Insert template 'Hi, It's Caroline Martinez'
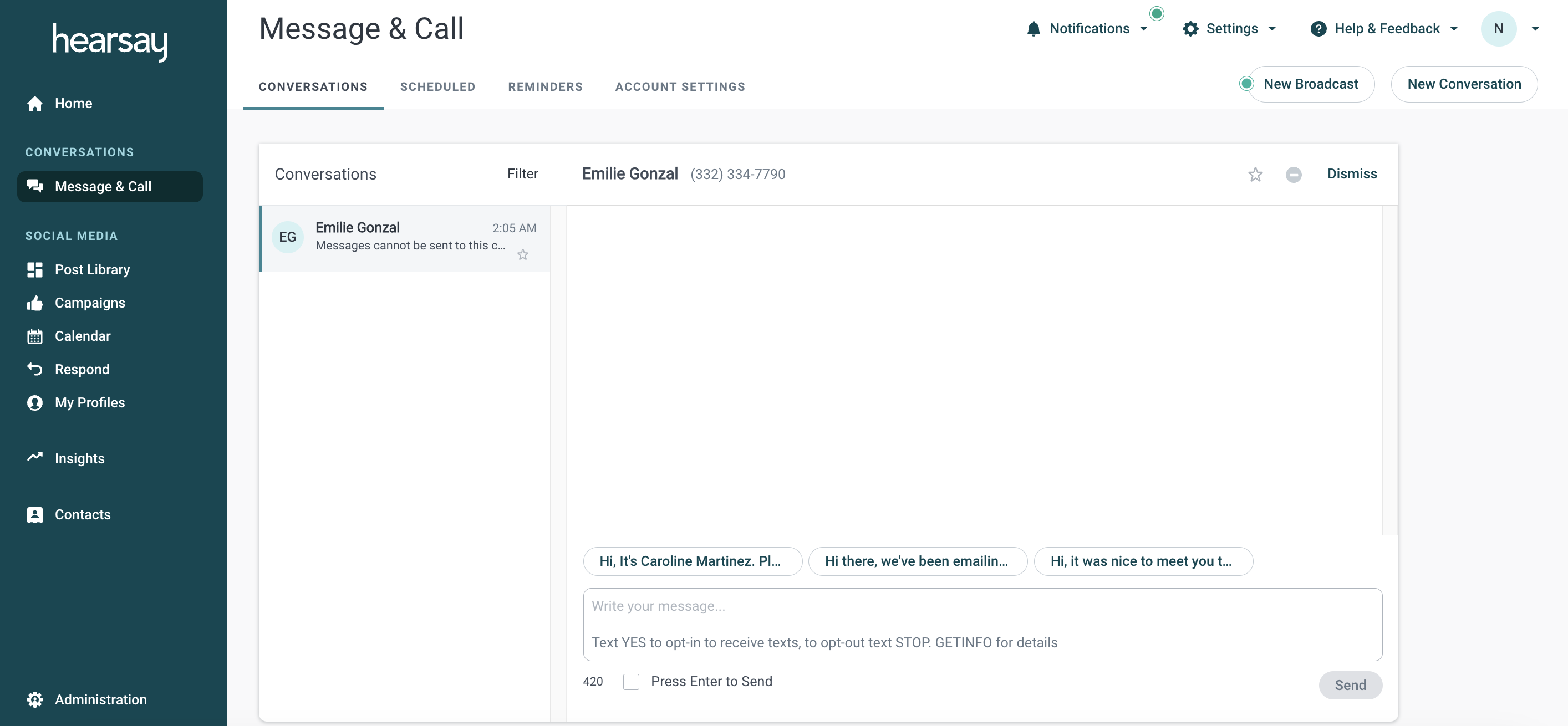The image size is (1568, 726). click(x=692, y=561)
